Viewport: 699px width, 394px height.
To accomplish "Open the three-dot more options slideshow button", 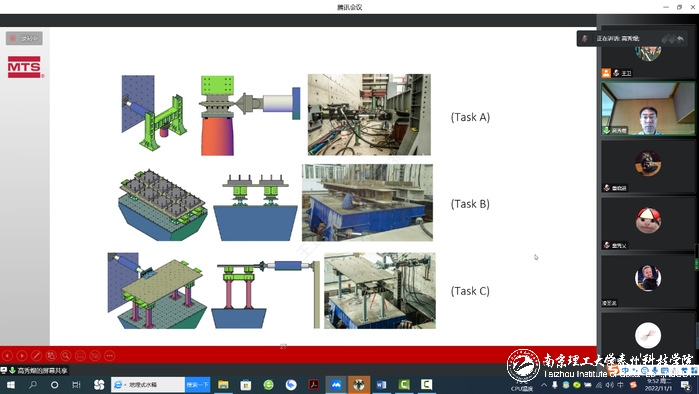I will [110, 356].
